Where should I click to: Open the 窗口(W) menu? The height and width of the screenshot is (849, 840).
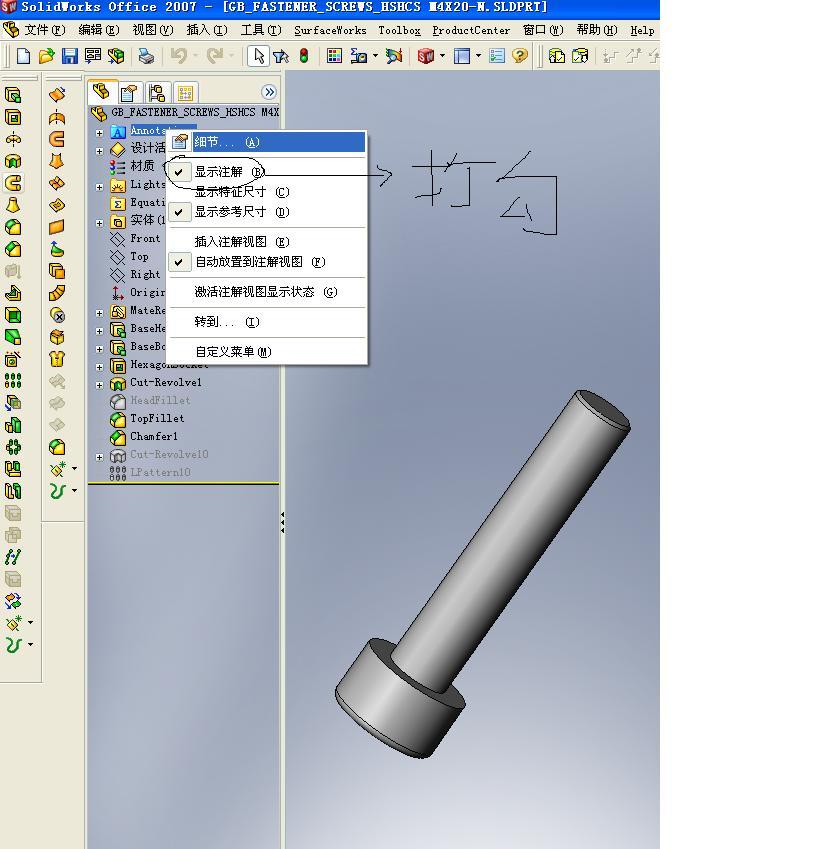pyautogui.click(x=543, y=30)
